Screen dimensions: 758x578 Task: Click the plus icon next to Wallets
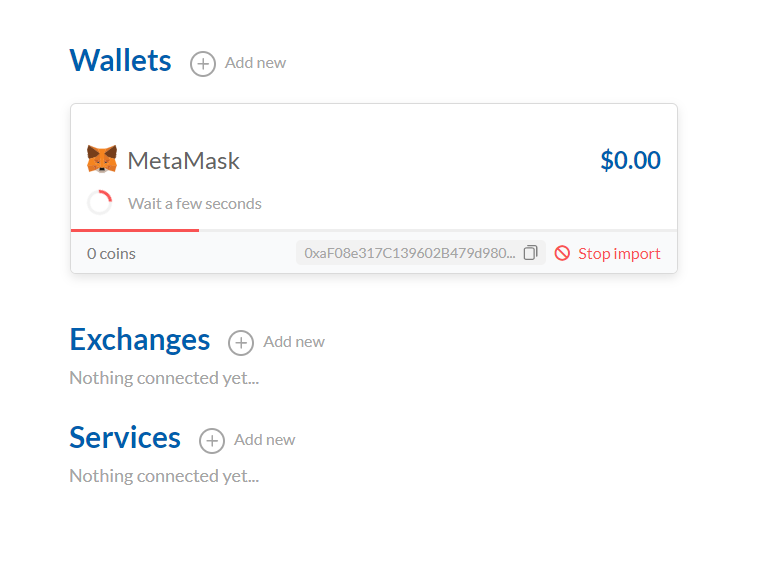[x=203, y=64]
